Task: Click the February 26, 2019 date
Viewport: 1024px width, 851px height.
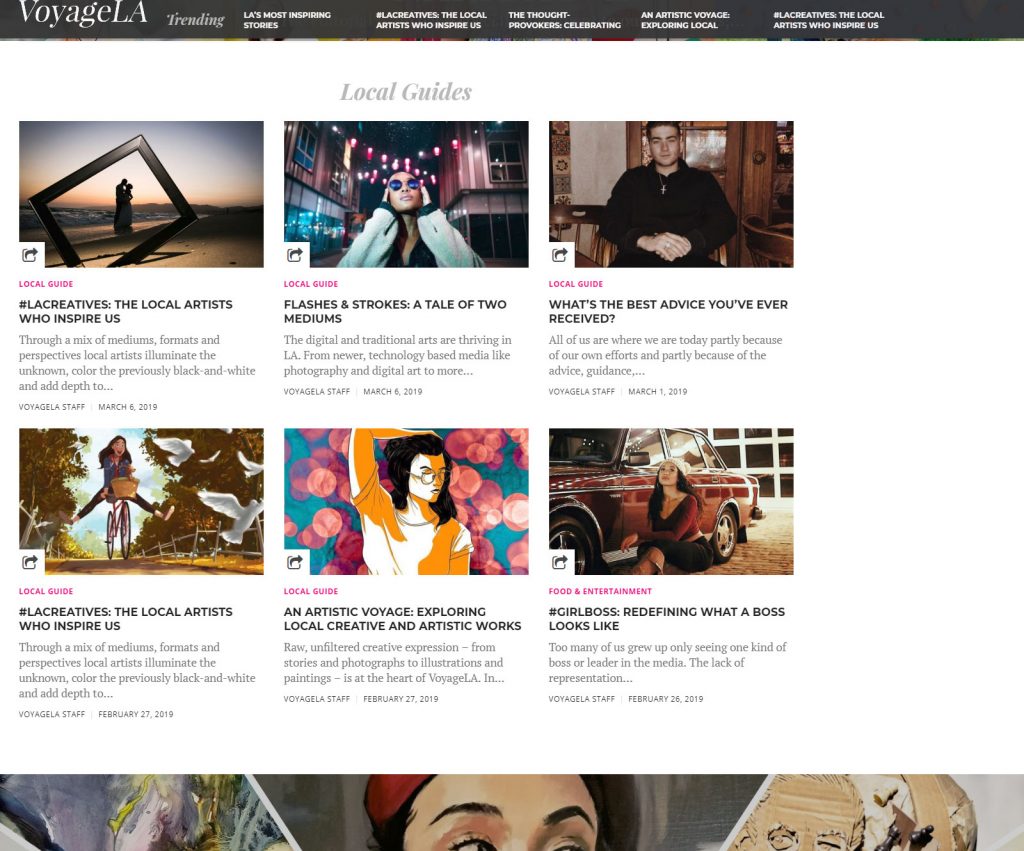Action: tap(665, 699)
